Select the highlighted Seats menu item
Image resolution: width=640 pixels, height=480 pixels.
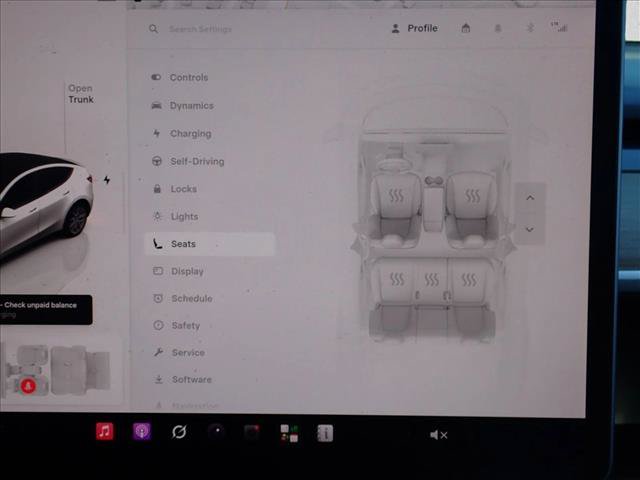click(x=210, y=244)
